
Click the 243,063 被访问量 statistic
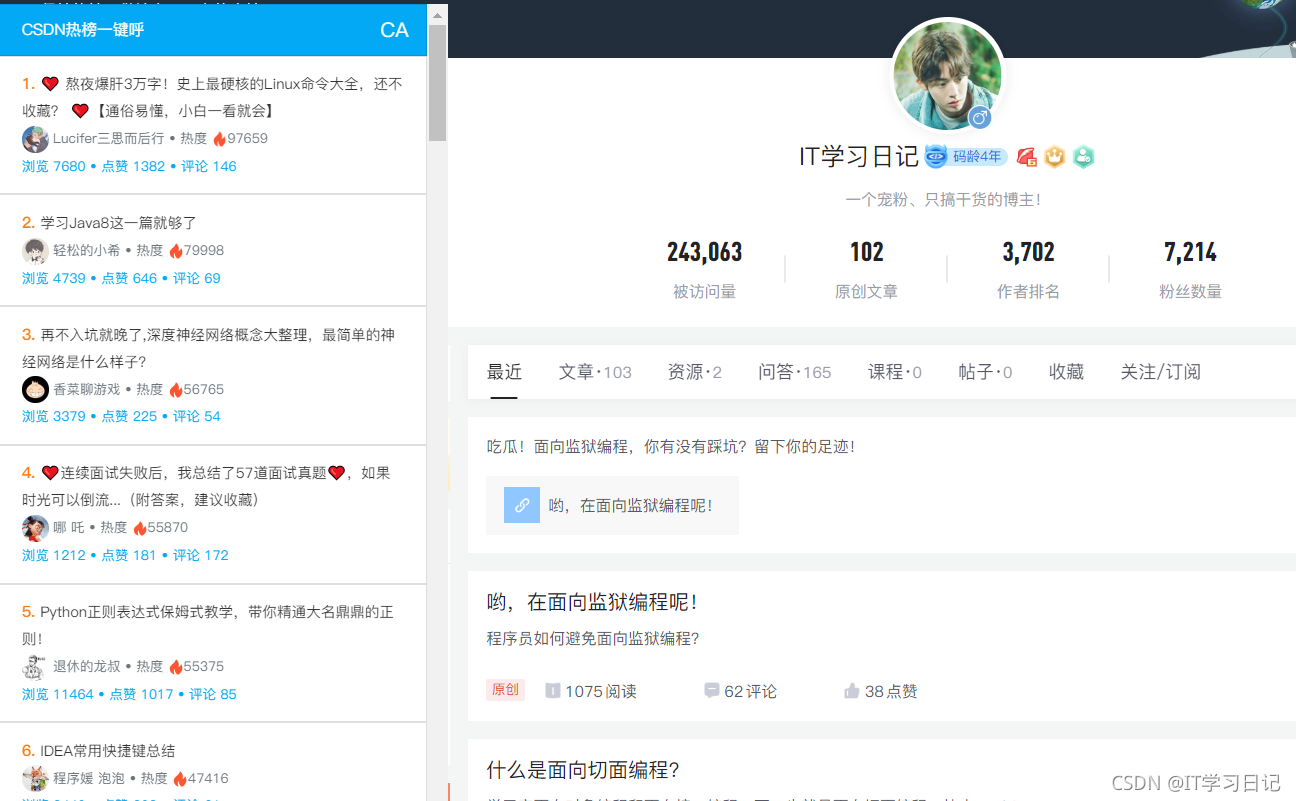click(x=704, y=269)
